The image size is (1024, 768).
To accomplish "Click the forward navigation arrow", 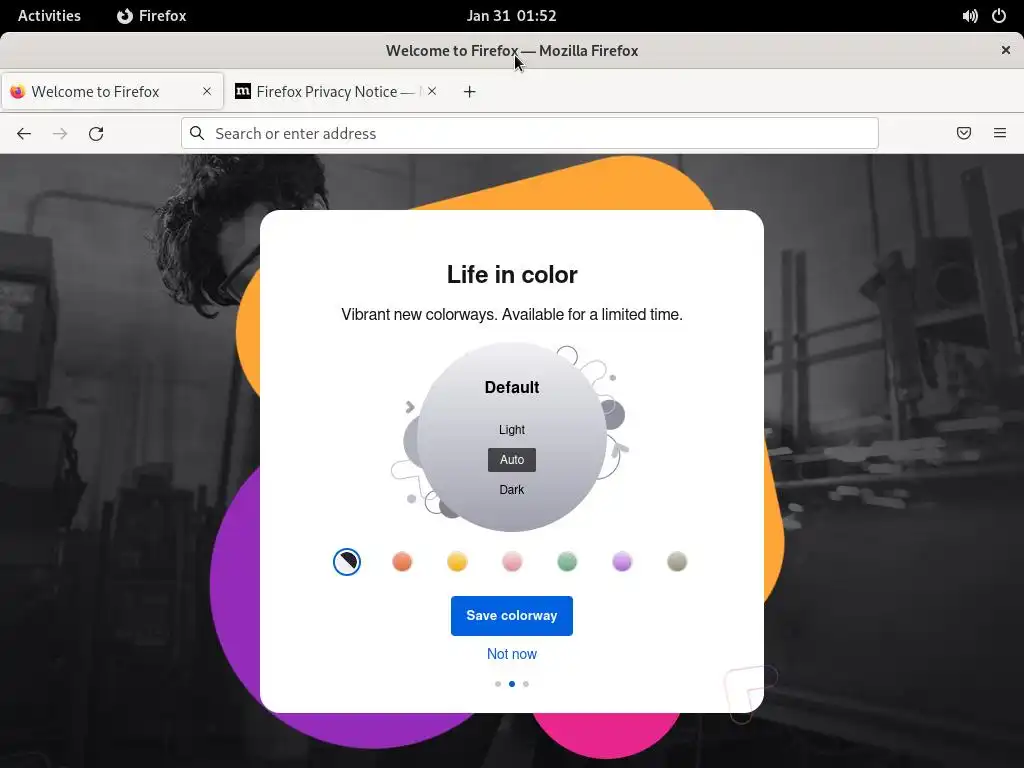I will tap(60, 134).
